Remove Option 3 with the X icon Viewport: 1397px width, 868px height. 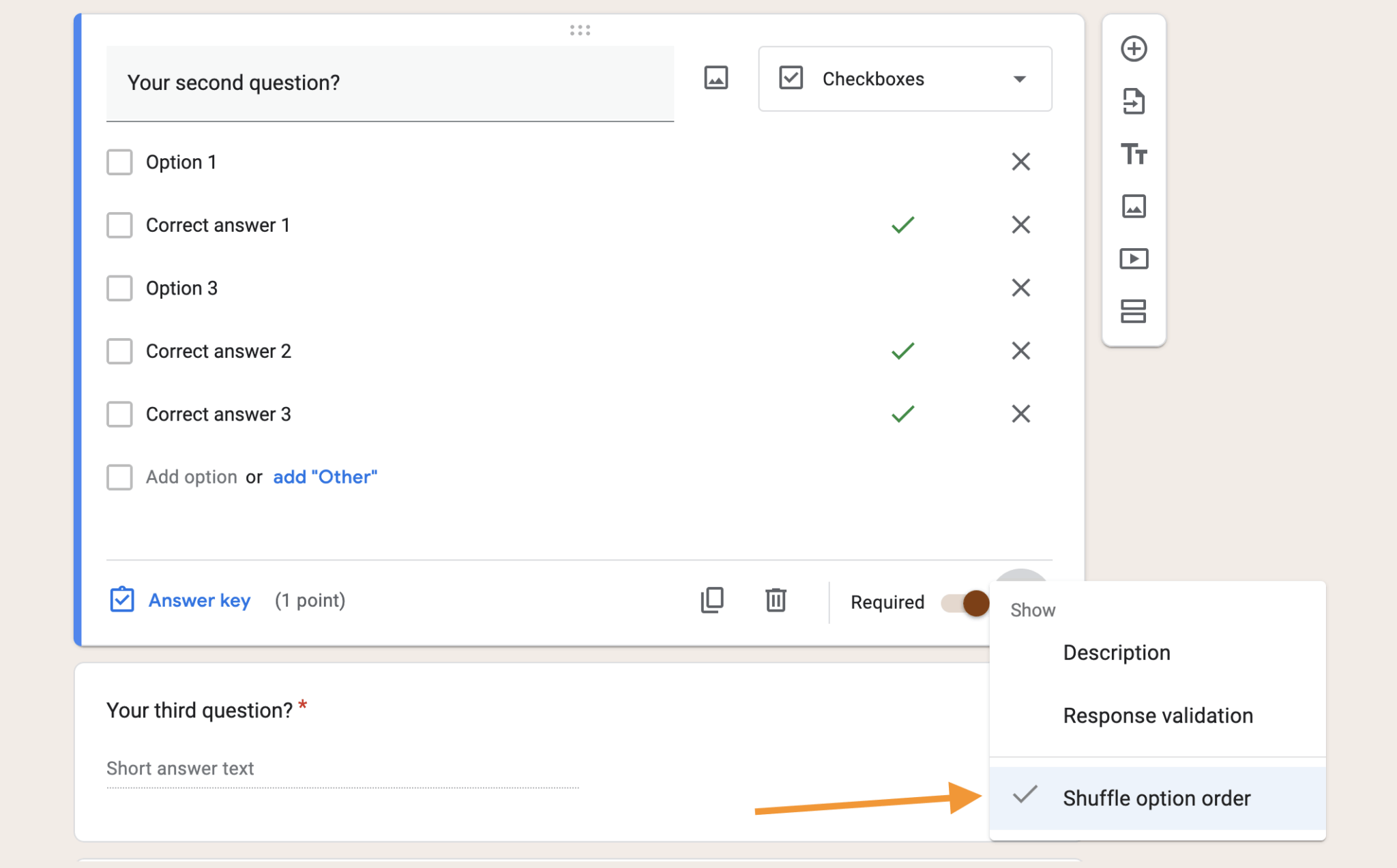[1020, 288]
